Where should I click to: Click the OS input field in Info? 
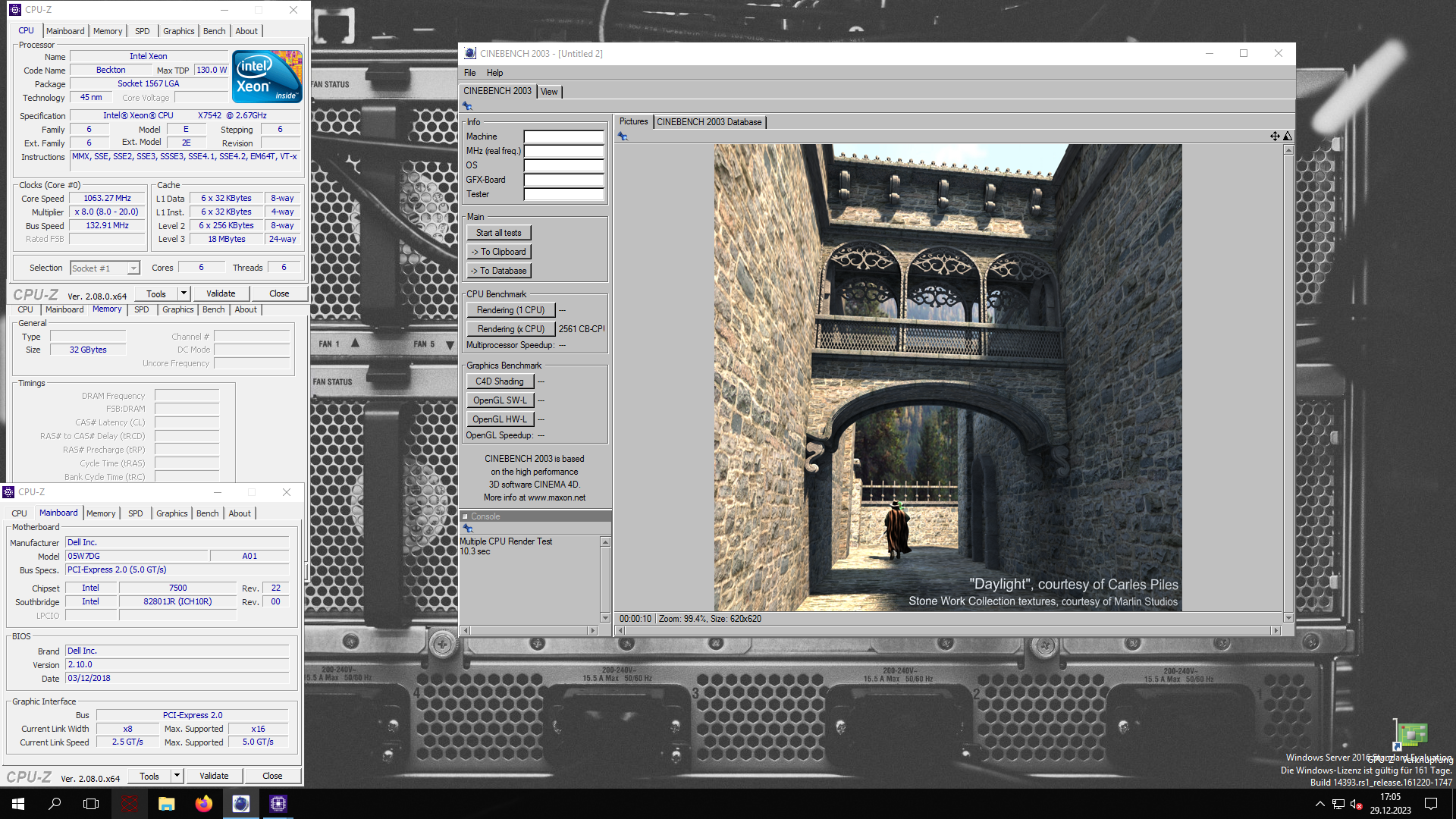click(x=564, y=165)
